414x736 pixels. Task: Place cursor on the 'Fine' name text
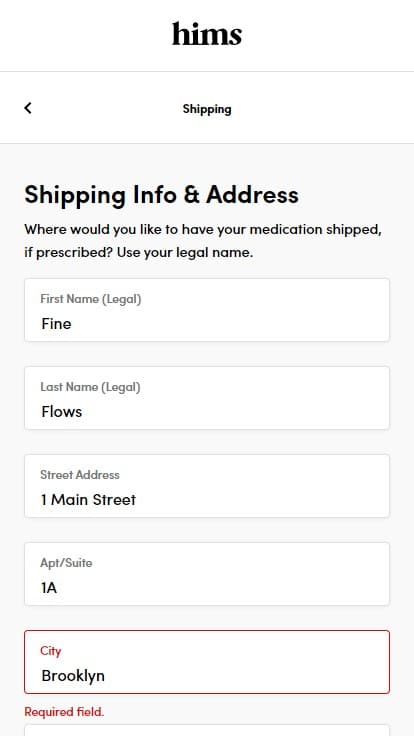pos(56,323)
